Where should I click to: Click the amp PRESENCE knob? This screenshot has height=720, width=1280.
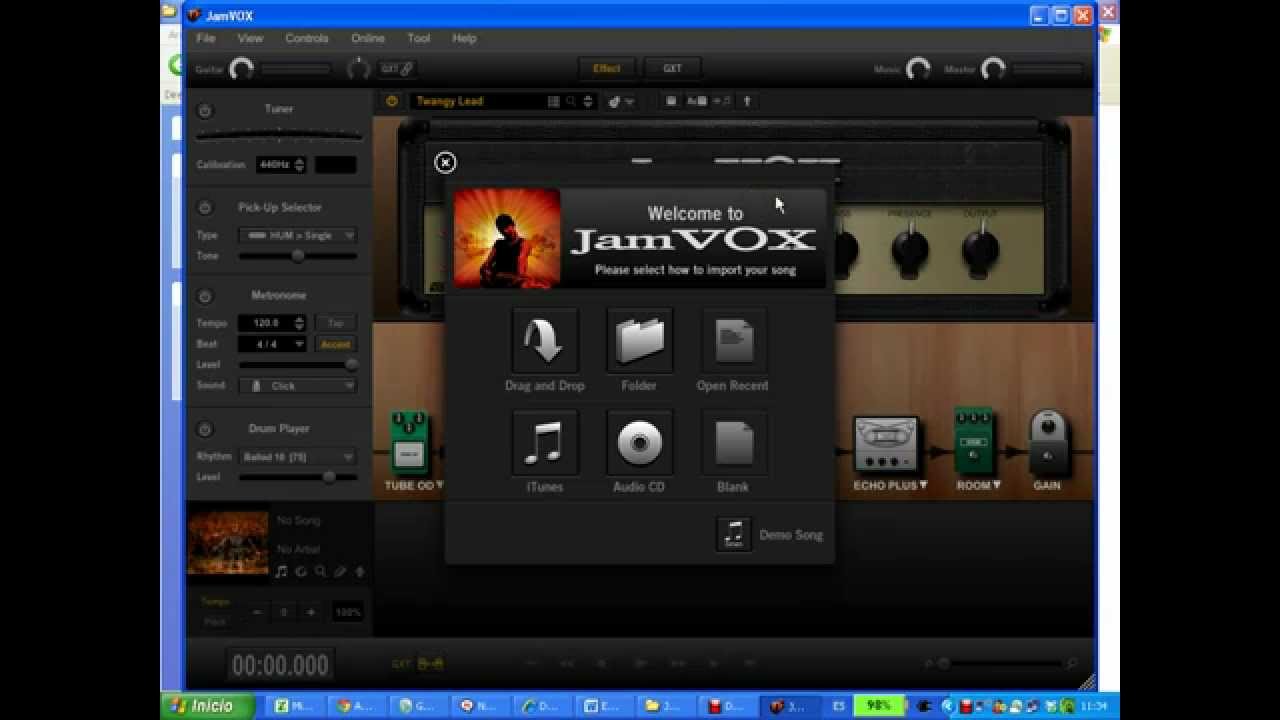tap(910, 249)
